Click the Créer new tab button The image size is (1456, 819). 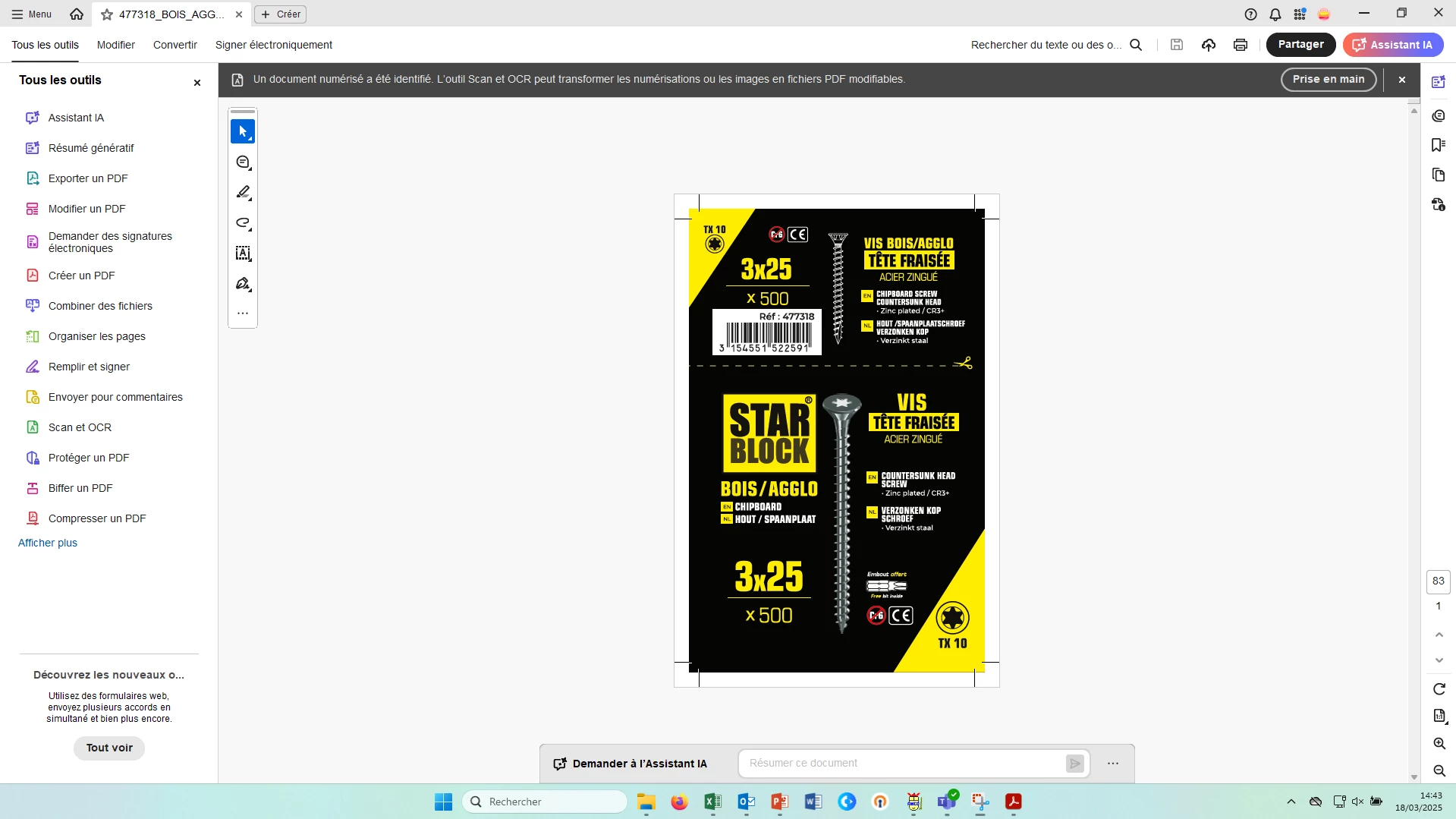281,14
